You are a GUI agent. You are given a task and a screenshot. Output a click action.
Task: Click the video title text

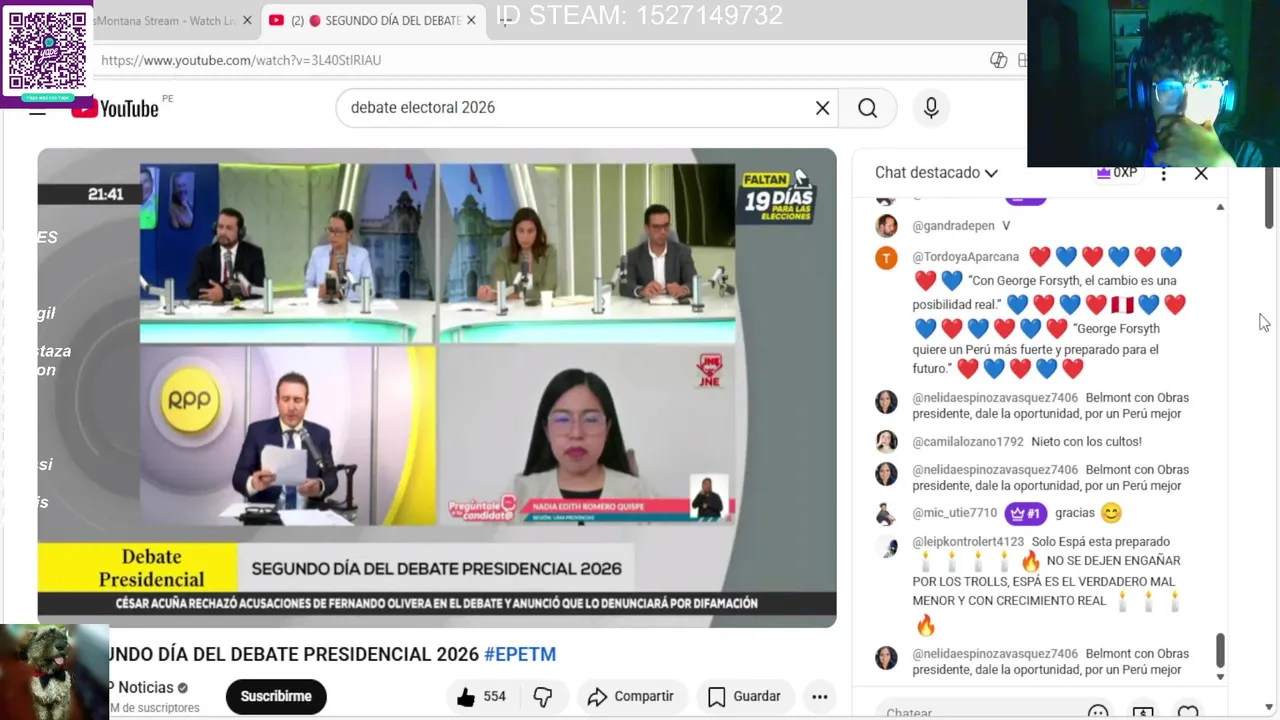[x=294, y=654]
